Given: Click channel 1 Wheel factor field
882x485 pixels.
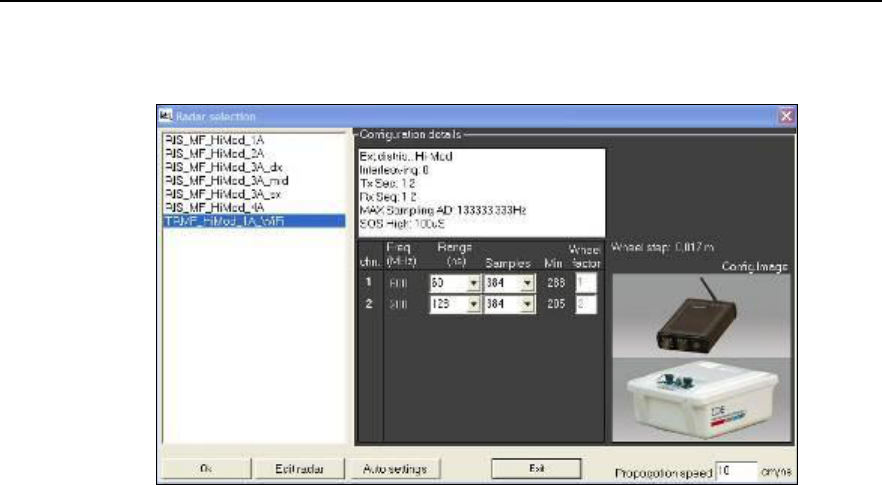Looking at the screenshot, I should 586,283.
